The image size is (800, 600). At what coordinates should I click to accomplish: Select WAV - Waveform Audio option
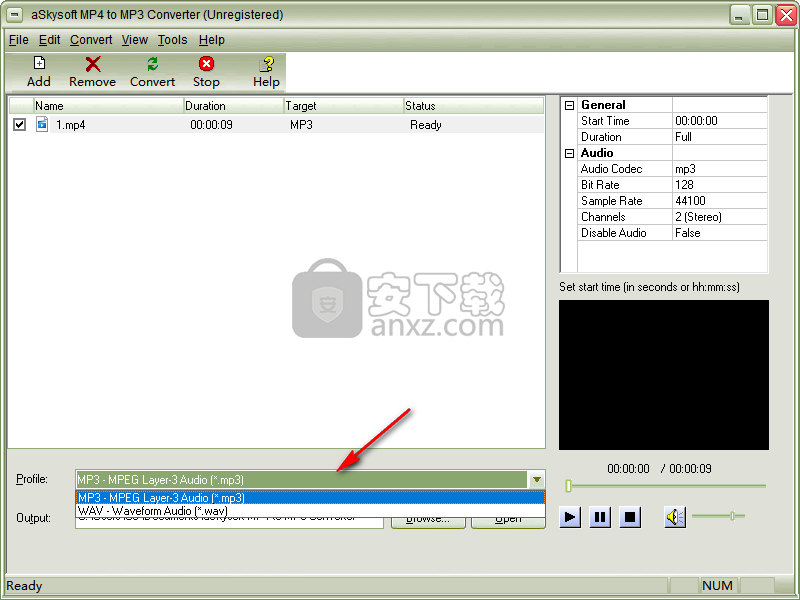[310, 511]
